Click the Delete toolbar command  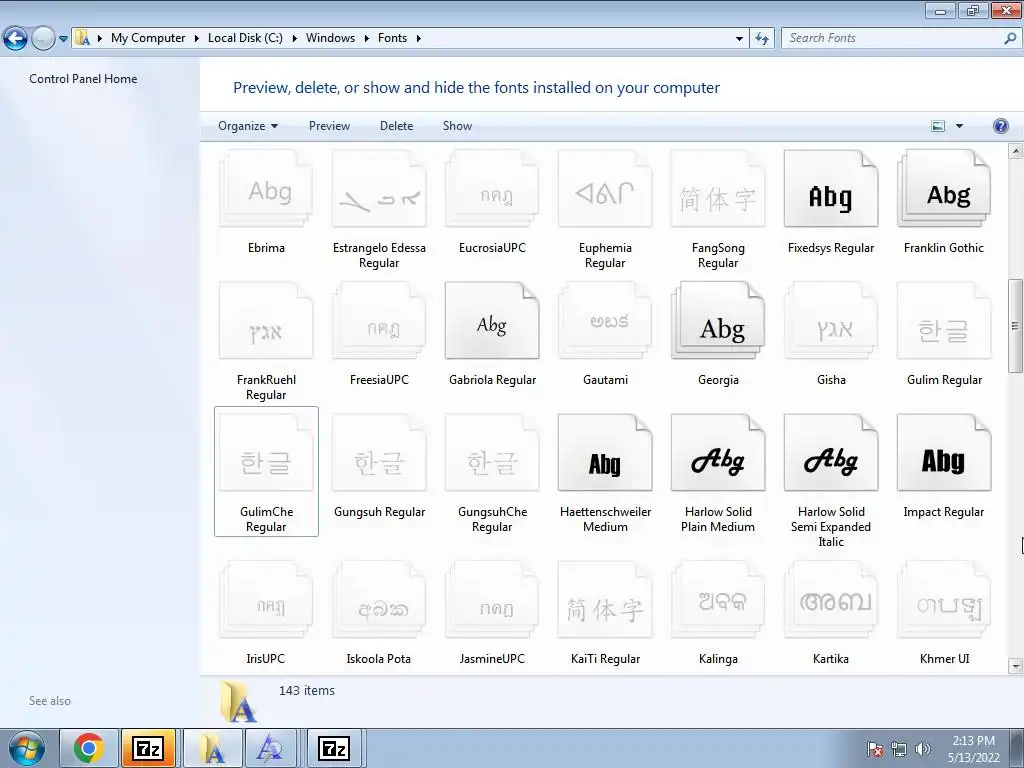click(396, 126)
